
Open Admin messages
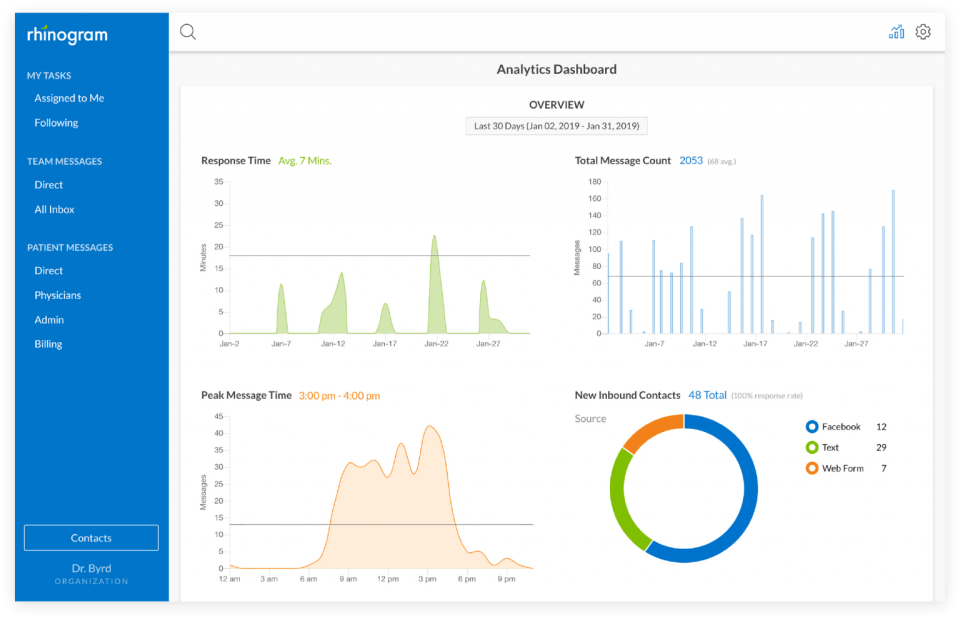(x=49, y=320)
